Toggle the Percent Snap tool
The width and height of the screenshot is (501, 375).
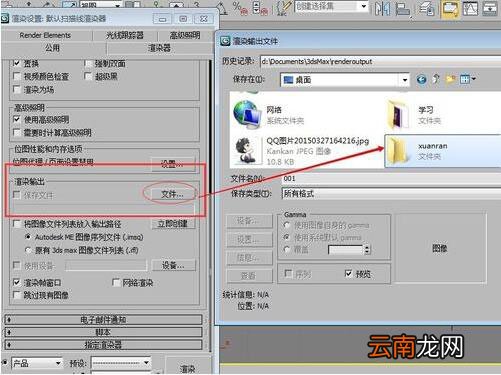point(240,7)
